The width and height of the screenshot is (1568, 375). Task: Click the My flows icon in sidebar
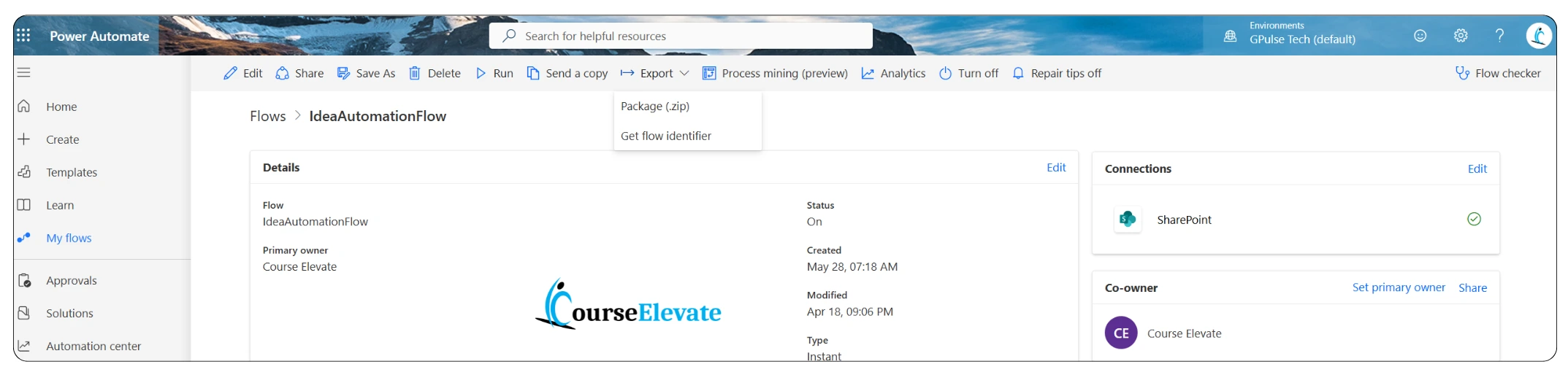pos(24,238)
